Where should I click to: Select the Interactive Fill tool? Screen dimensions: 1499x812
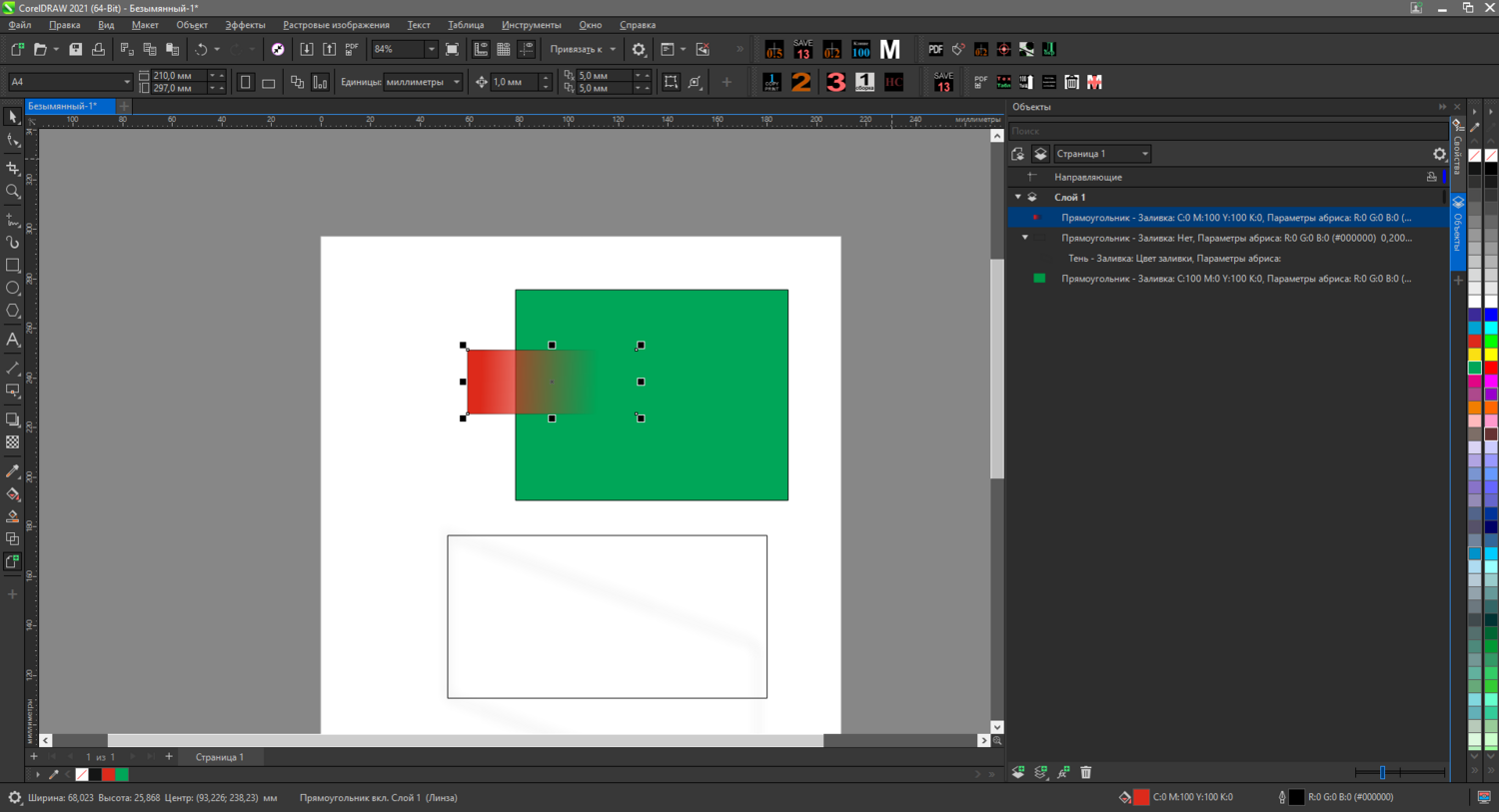click(x=13, y=494)
